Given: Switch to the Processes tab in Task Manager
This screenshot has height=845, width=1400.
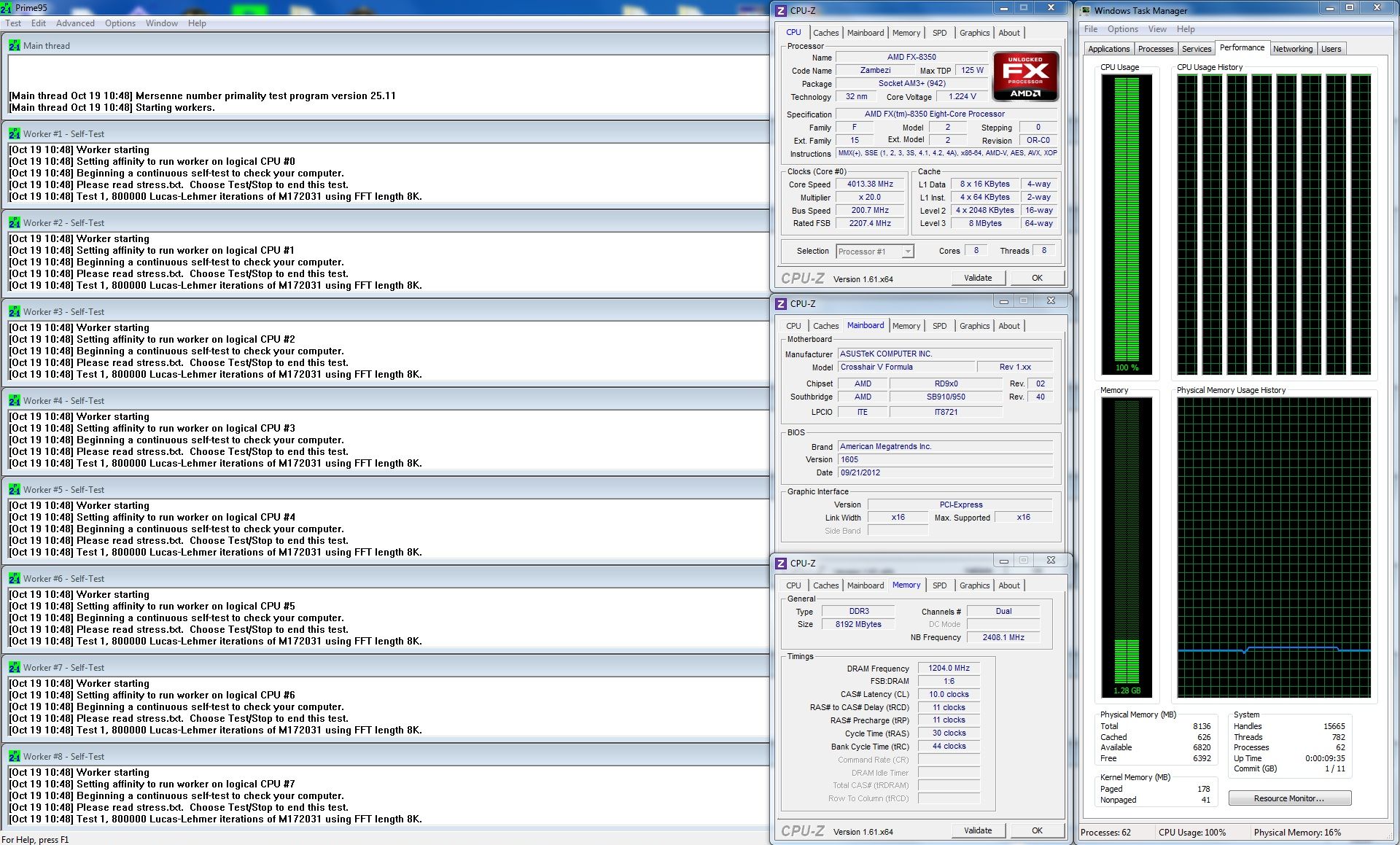Looking at the screenshot, I should [1155, 49].
